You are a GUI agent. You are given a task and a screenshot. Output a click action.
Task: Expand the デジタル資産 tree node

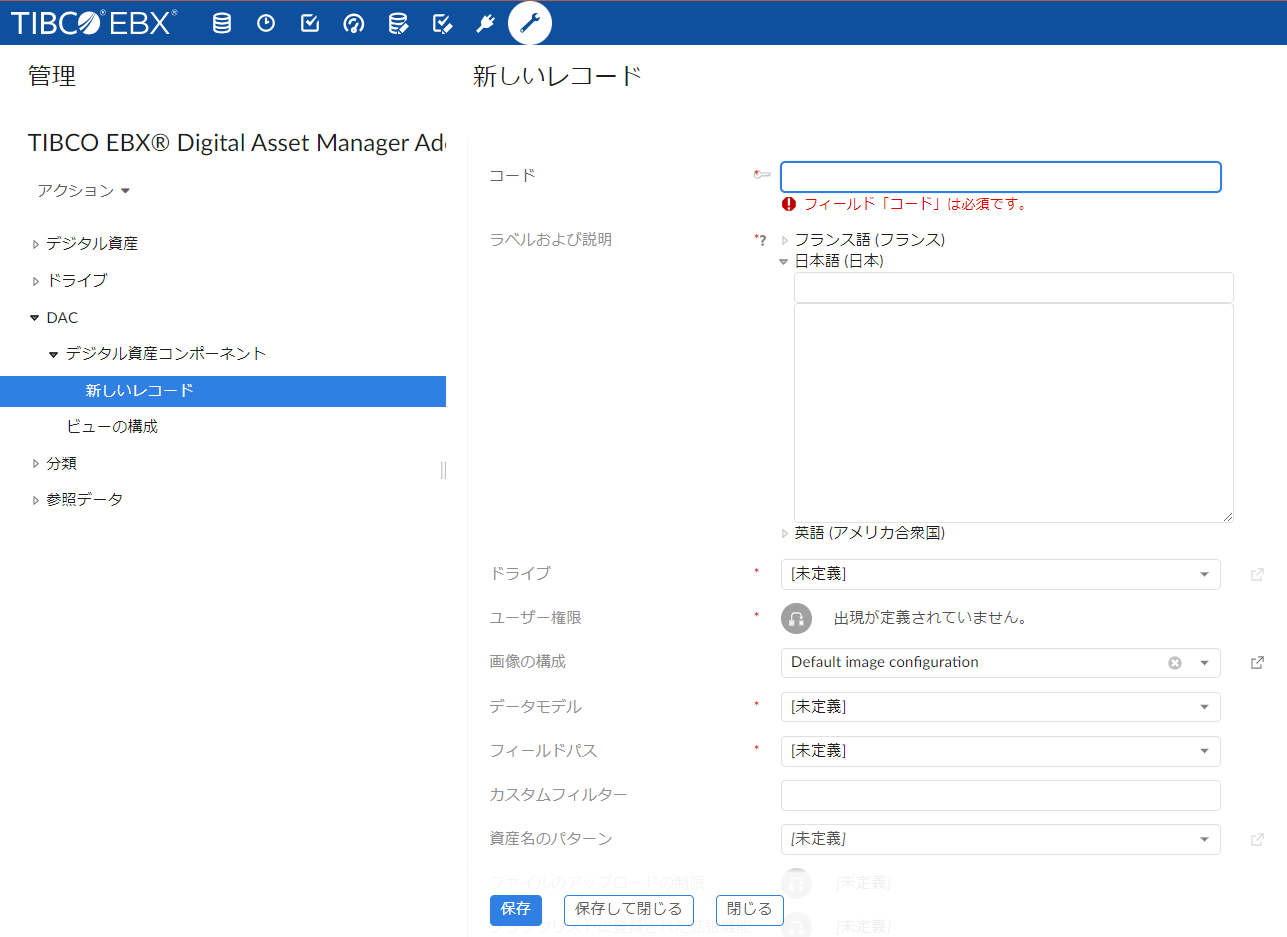(x=36, y=244)
